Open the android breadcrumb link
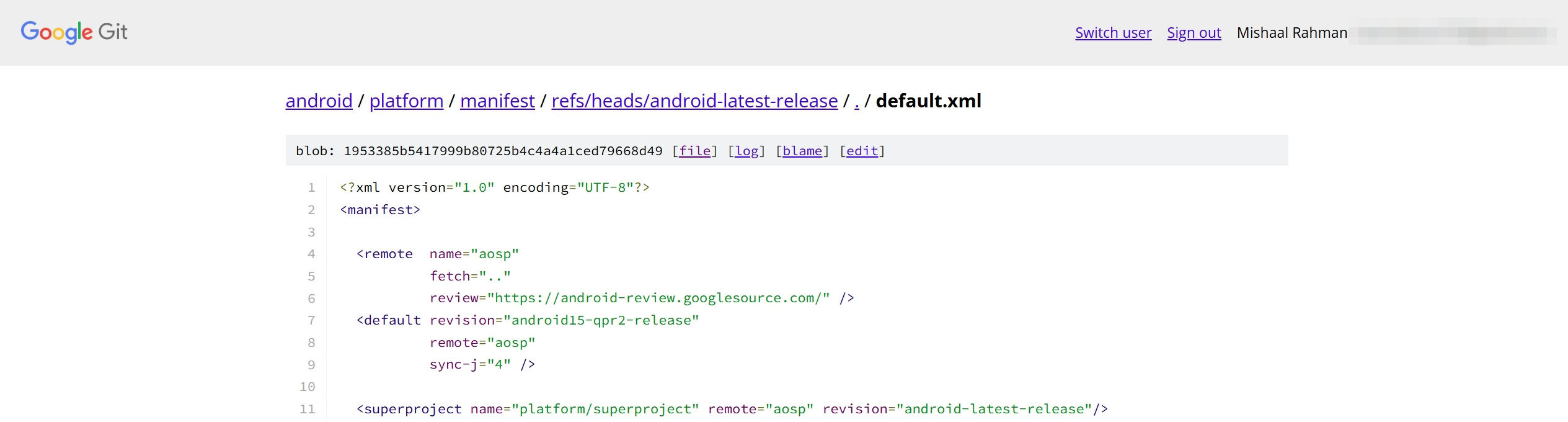 (x=319, y=101)
